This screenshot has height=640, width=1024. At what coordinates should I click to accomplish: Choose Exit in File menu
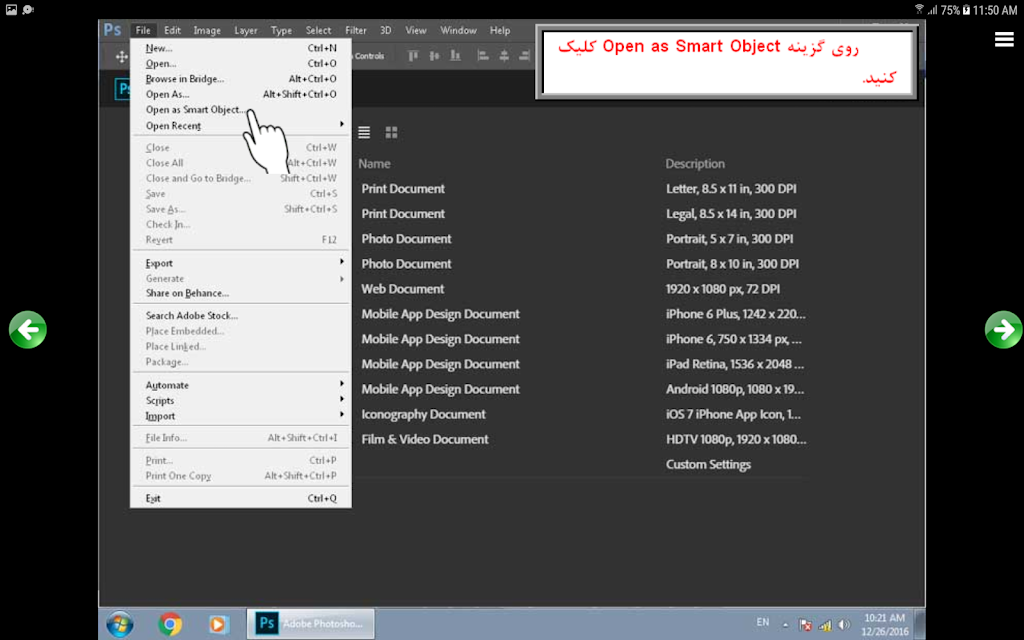click(x=241, y=498)
